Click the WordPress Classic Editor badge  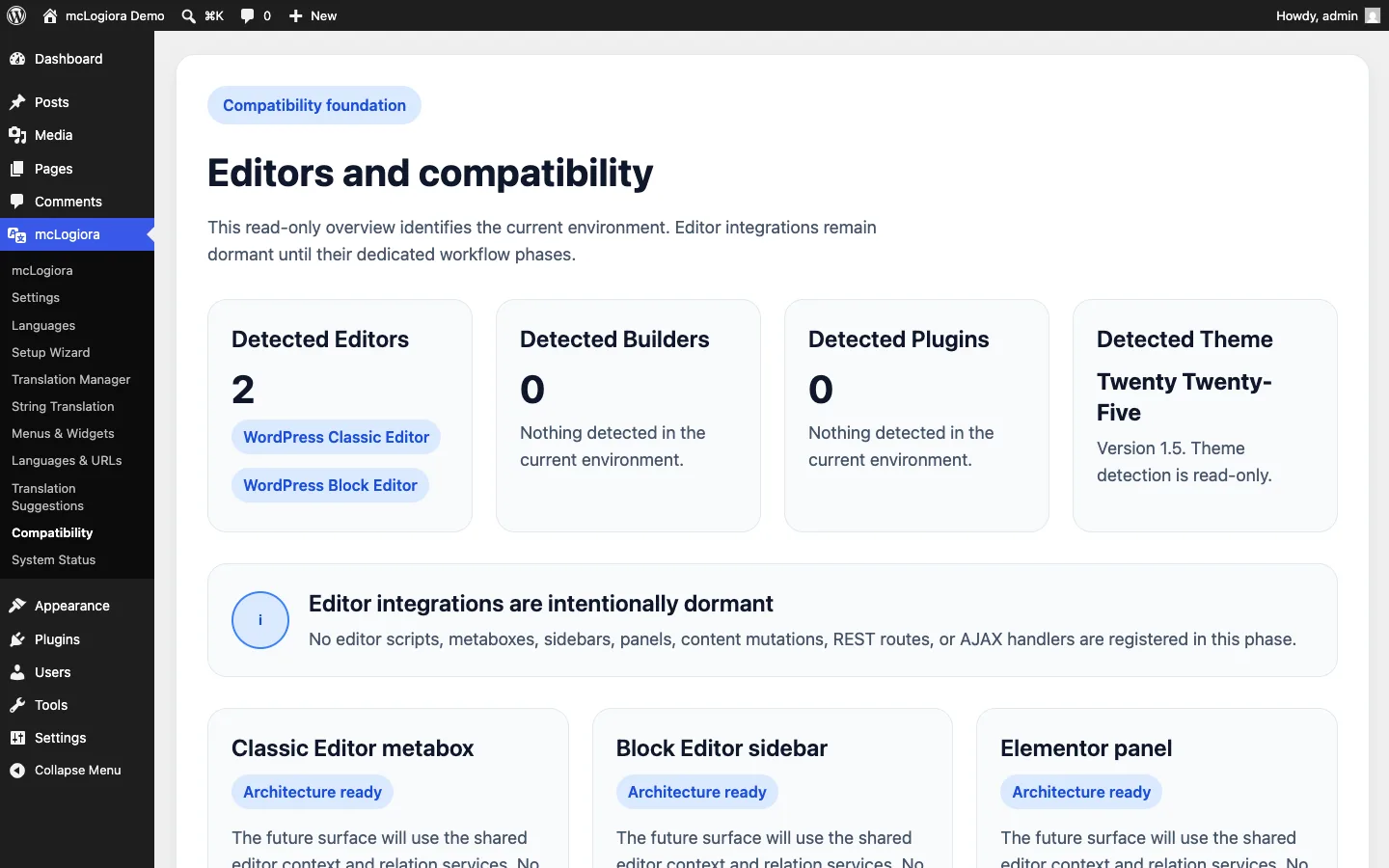click(x=336, y=437)
